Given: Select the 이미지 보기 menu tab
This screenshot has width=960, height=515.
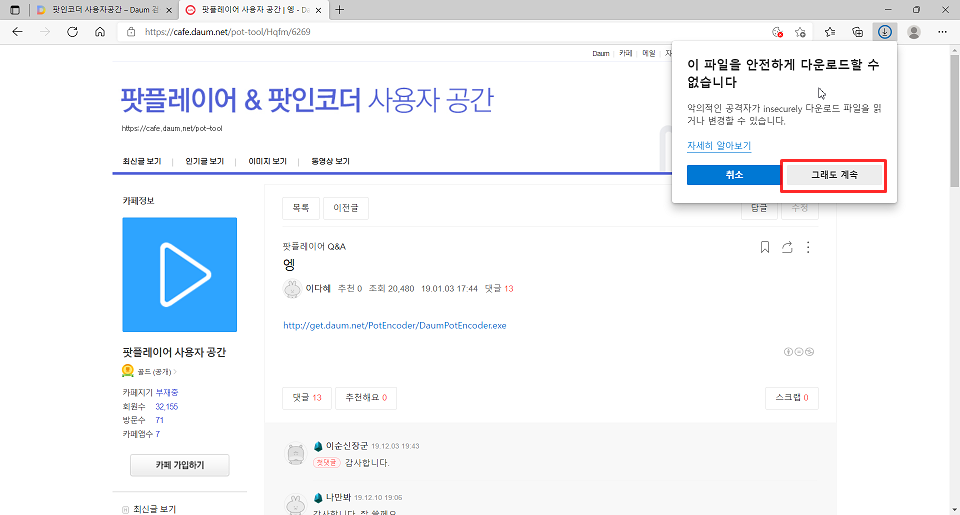Looking at the screenshot, I should pos(267,161).
